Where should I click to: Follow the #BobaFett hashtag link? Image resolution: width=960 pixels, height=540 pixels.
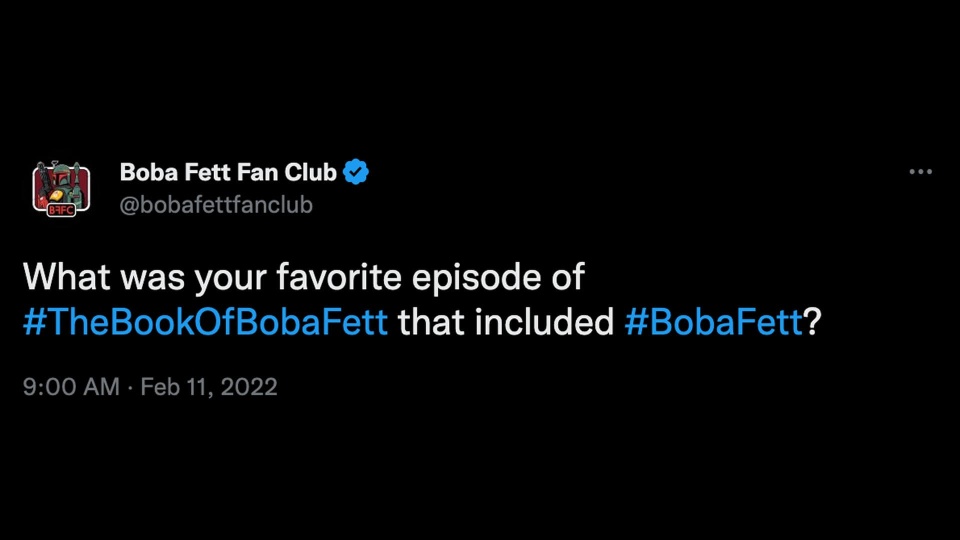click(713, 322)
